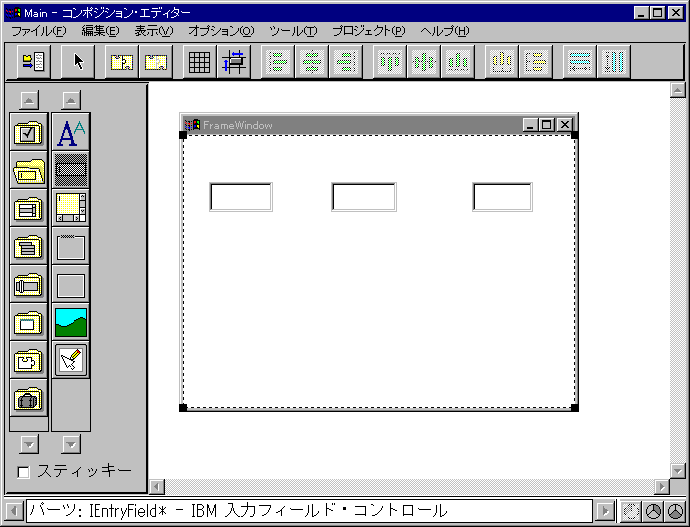This screenshot has height=527, width=690.
Task: Open the 編集(E) menu
Action: pos(100,31)
